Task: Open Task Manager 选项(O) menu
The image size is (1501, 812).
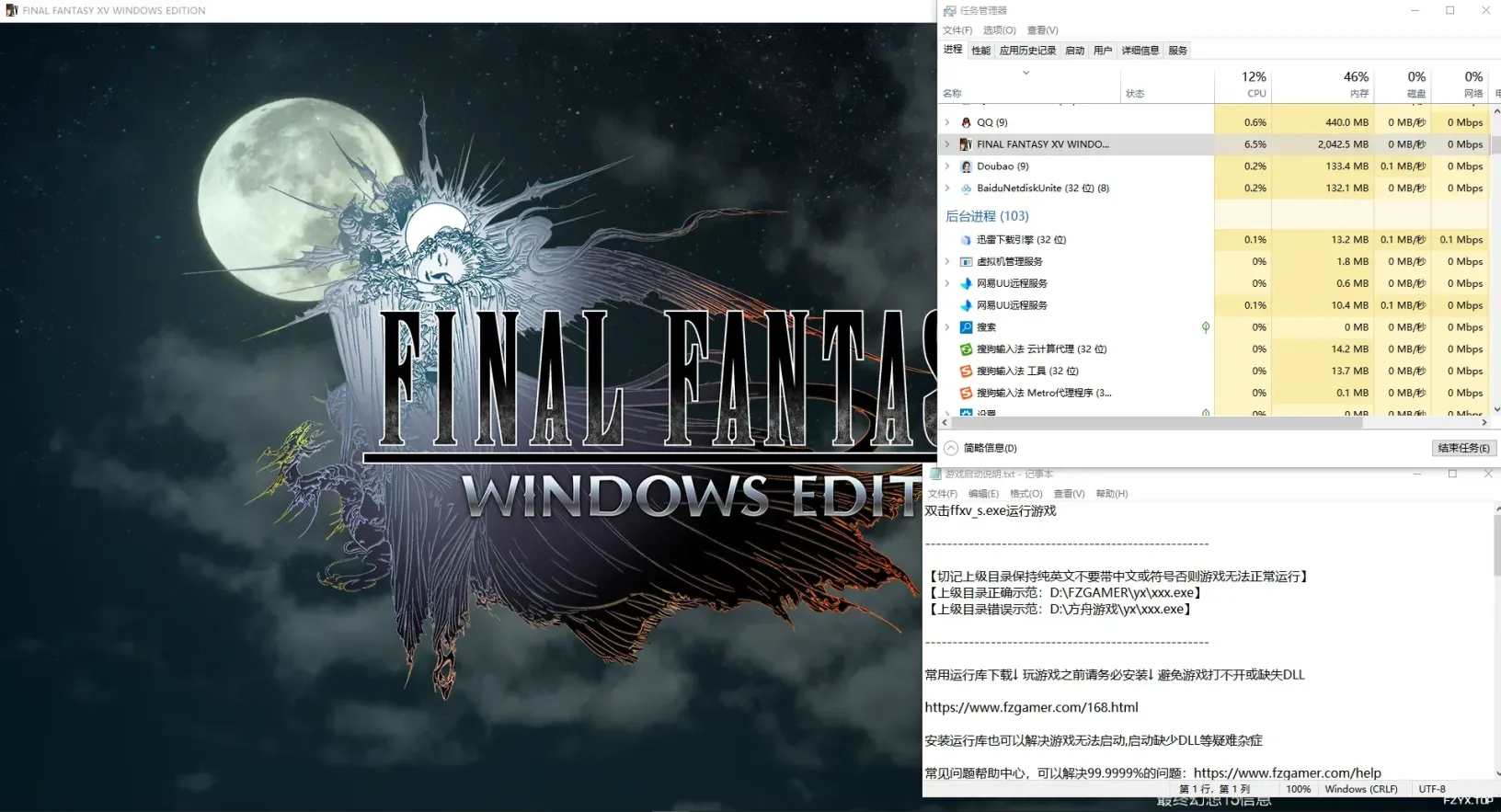Action: 1000,30
